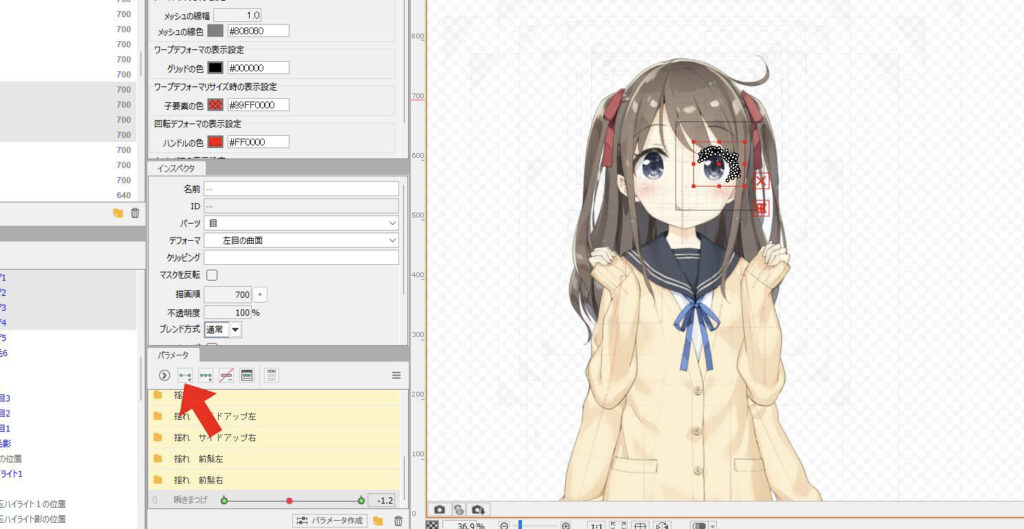Click the right green key on 瞬きまつげ slider
This screenshot has width=1024, height=529.
point(361,501)
